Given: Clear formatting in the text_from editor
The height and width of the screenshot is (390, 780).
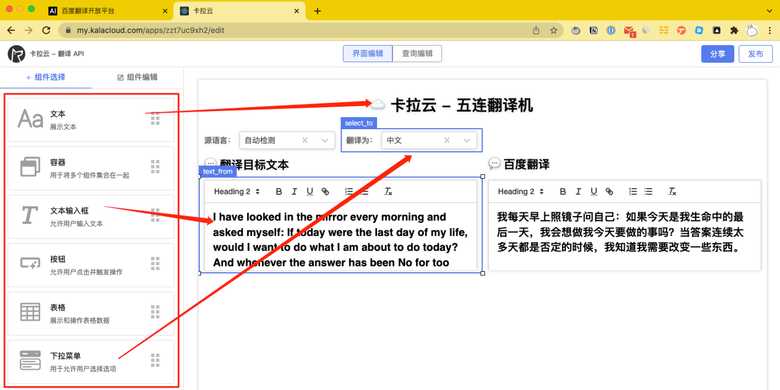Looking at the screenshot, I should pyautogui.click(x=389, y=192).
